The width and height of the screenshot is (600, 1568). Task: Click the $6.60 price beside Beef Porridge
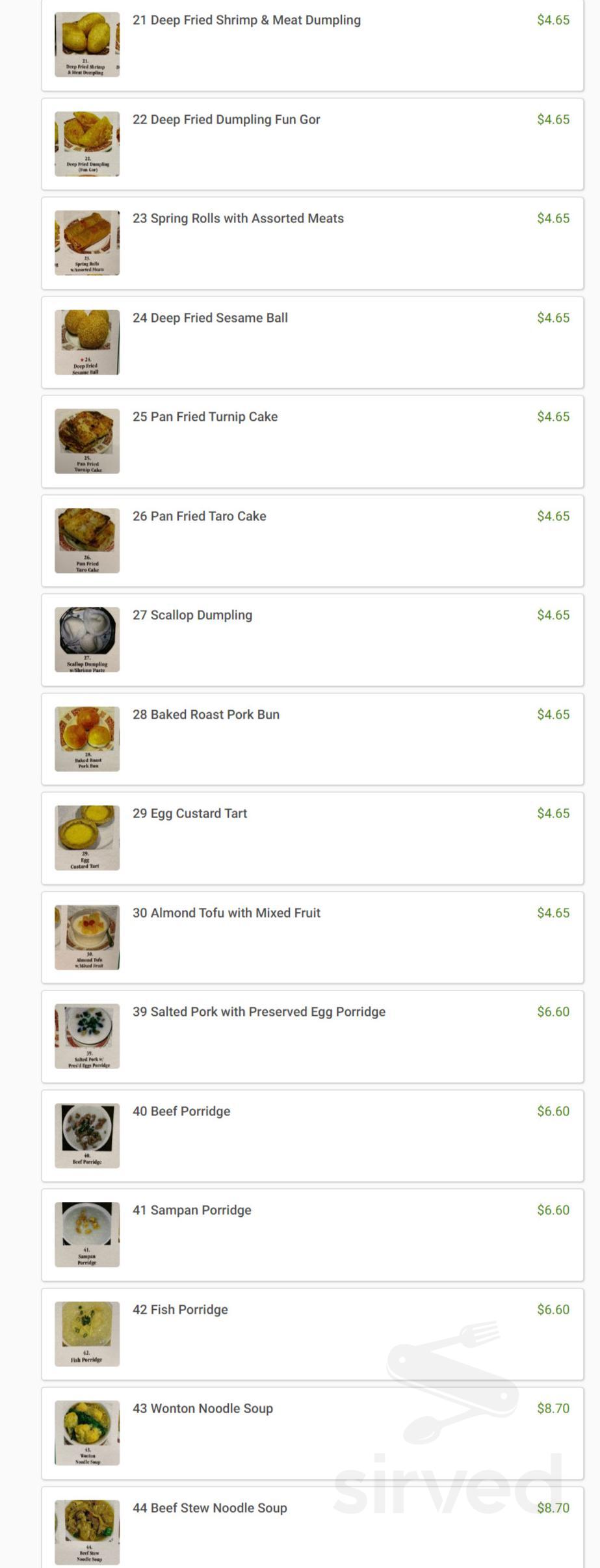pyautogui.click(x=554, y=1111)
